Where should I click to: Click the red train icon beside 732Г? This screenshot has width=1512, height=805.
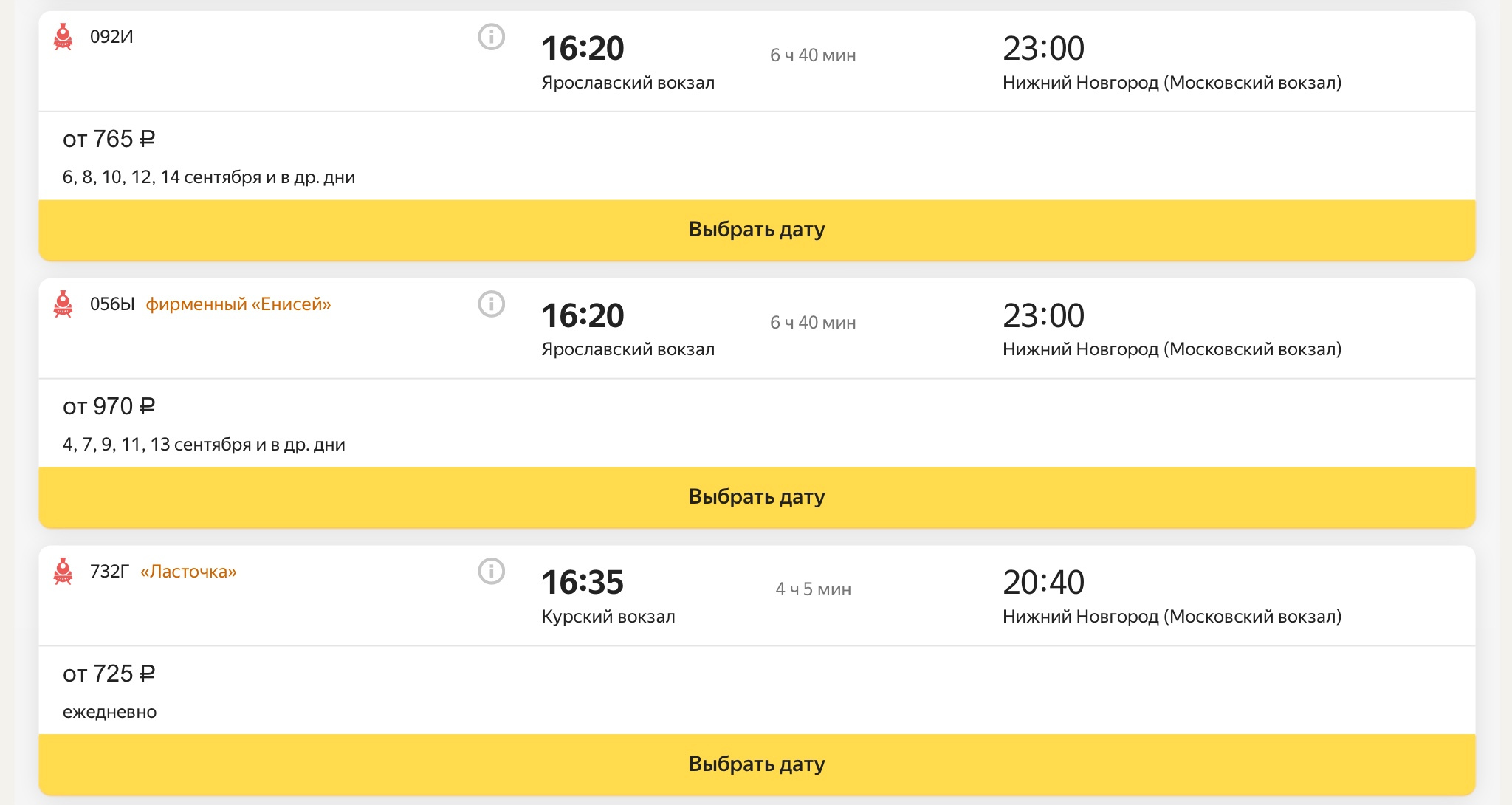tap(63, 572)
